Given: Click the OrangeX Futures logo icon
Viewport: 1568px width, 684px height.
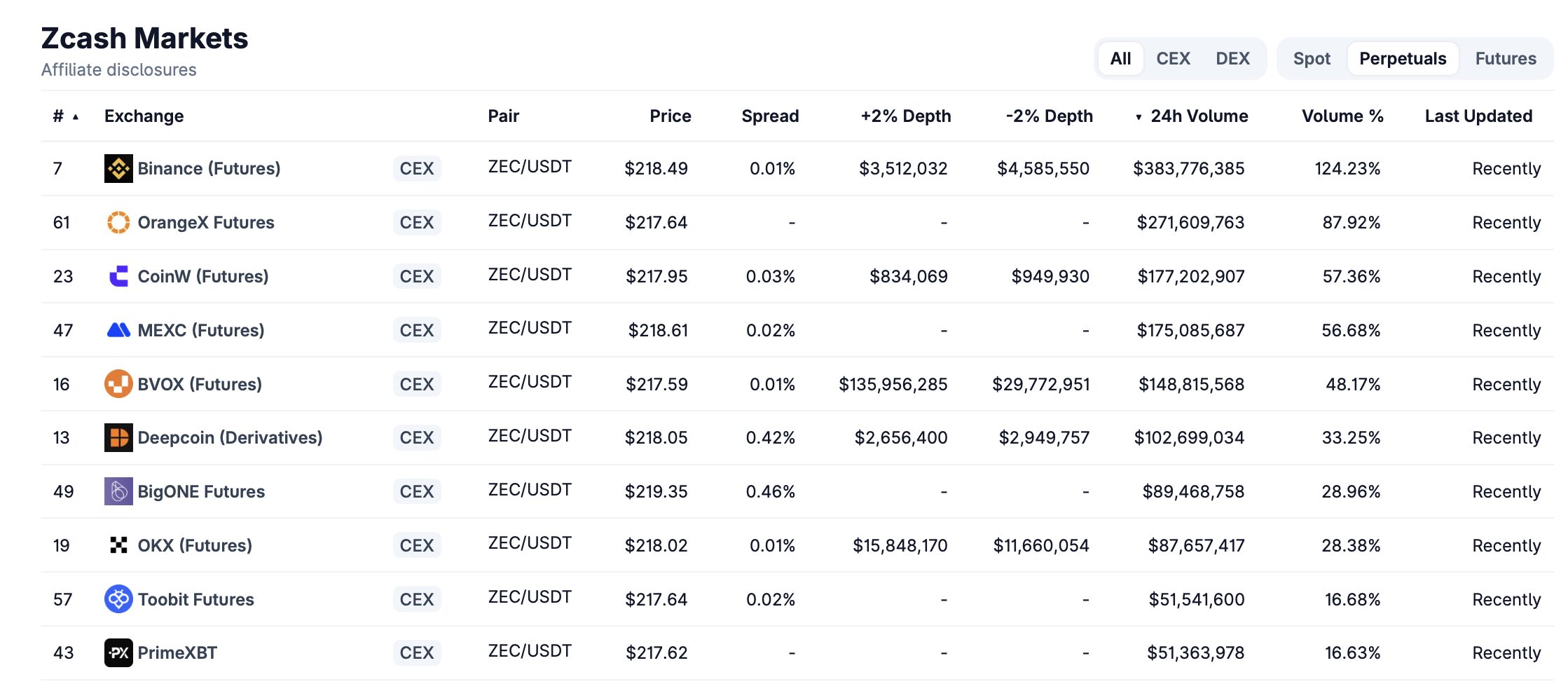Looking at the screenshot, I should [118, 222].
